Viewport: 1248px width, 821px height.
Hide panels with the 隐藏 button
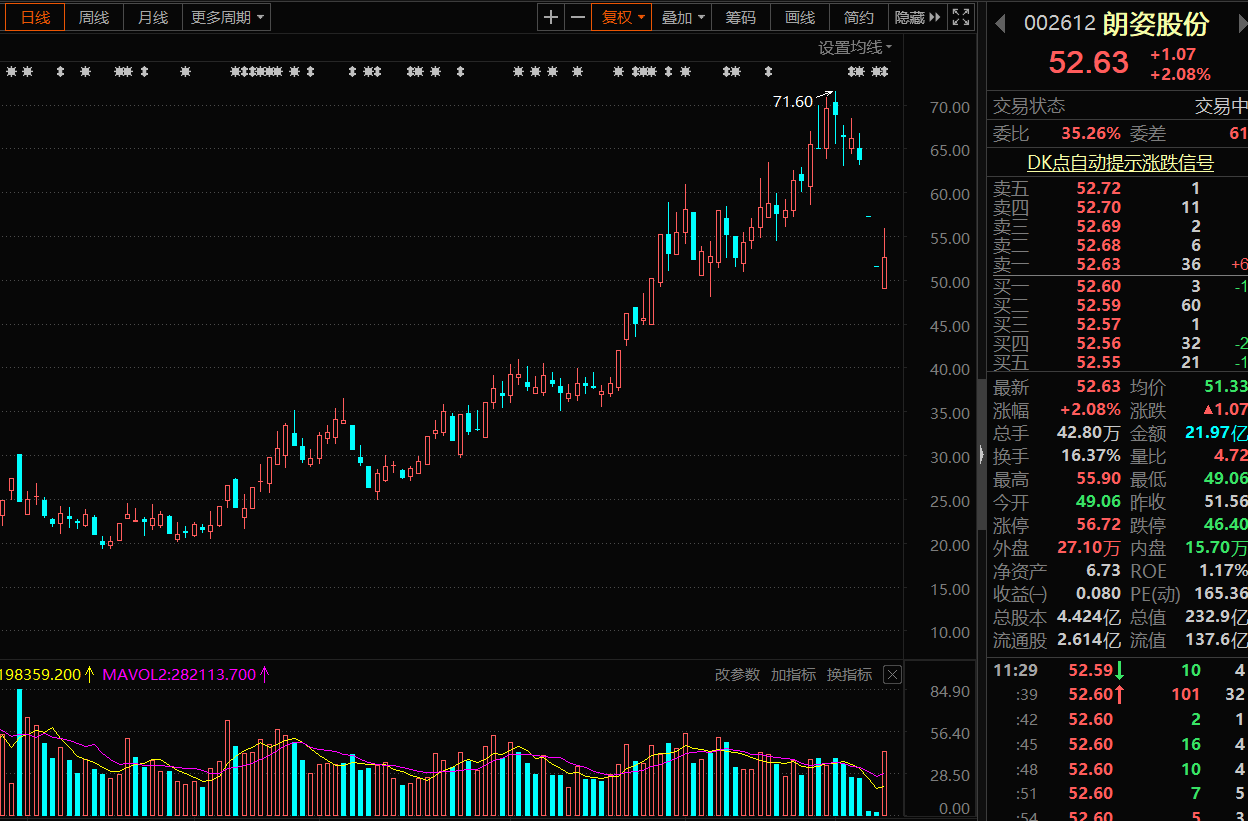[x=917, y=17]
